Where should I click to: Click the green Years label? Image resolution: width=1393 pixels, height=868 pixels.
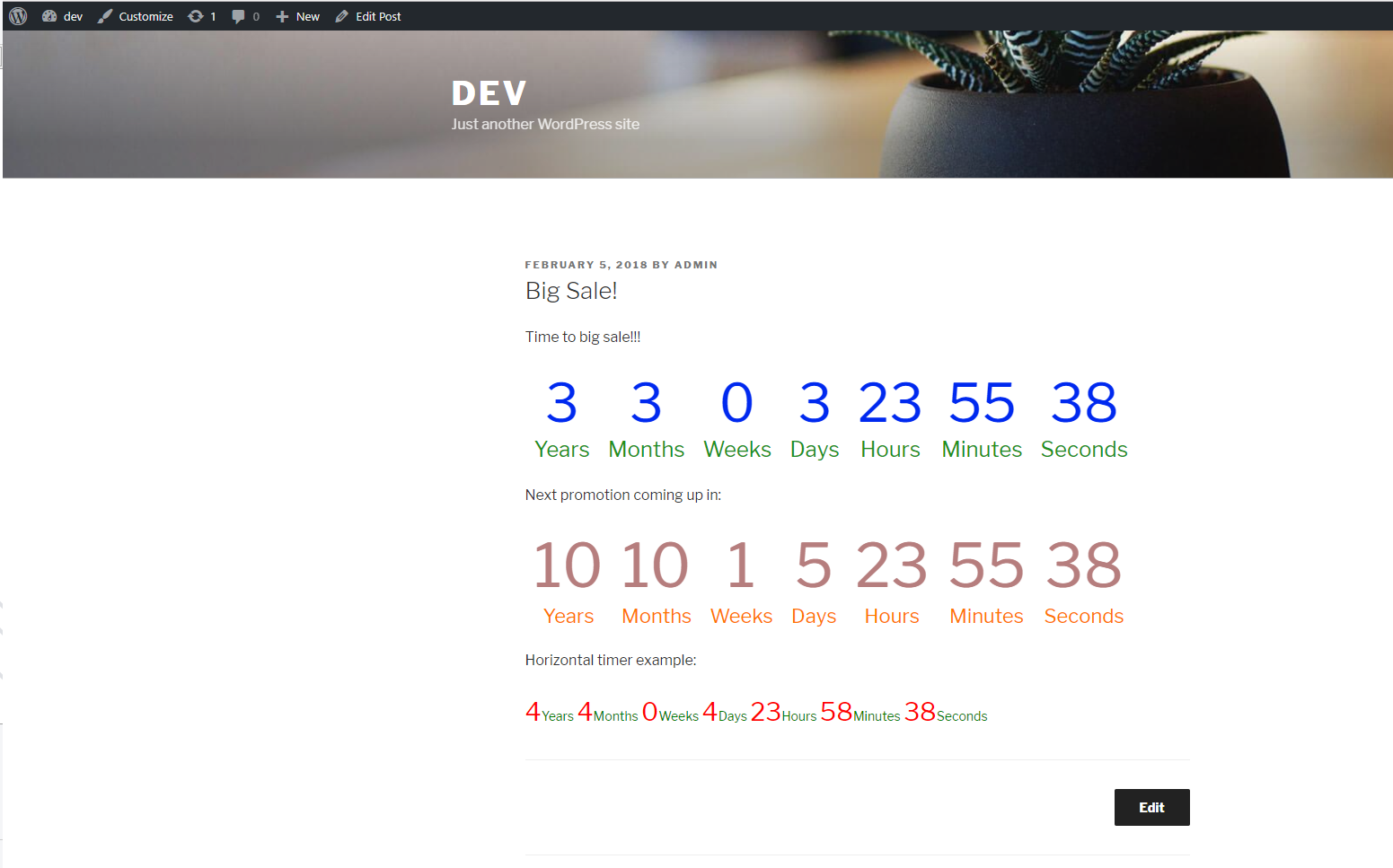click(562, 450)
